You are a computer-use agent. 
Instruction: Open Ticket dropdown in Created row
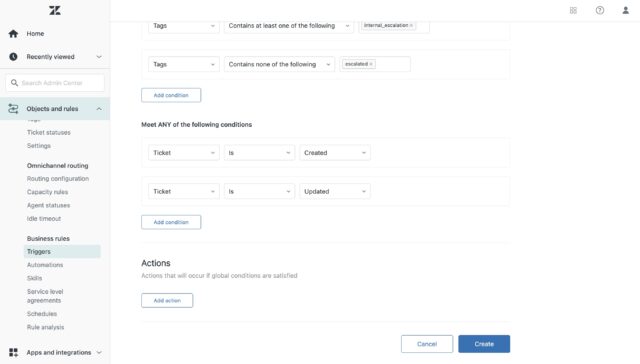184,153
